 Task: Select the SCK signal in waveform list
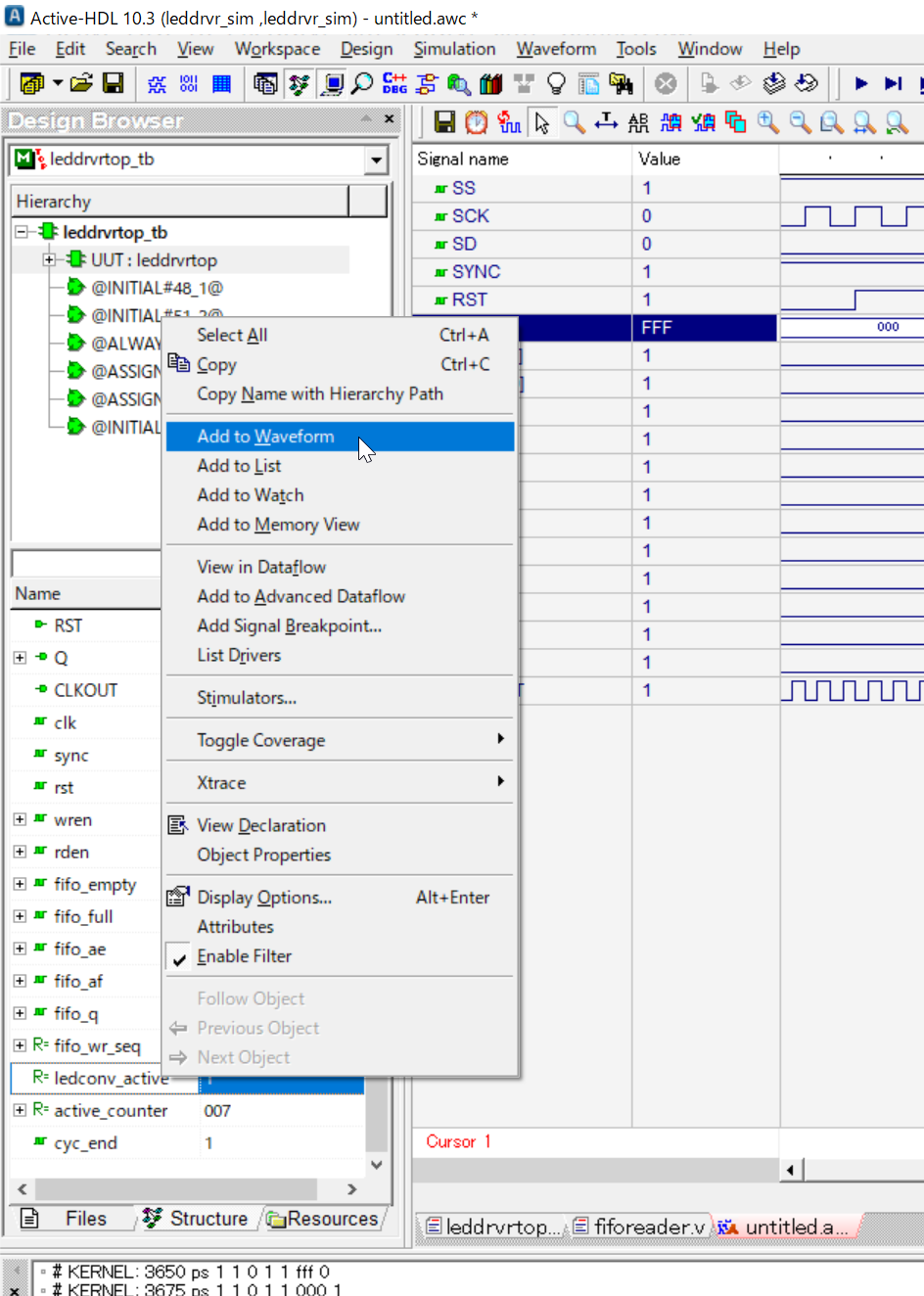pyautogui.click(x=470, y=215)
